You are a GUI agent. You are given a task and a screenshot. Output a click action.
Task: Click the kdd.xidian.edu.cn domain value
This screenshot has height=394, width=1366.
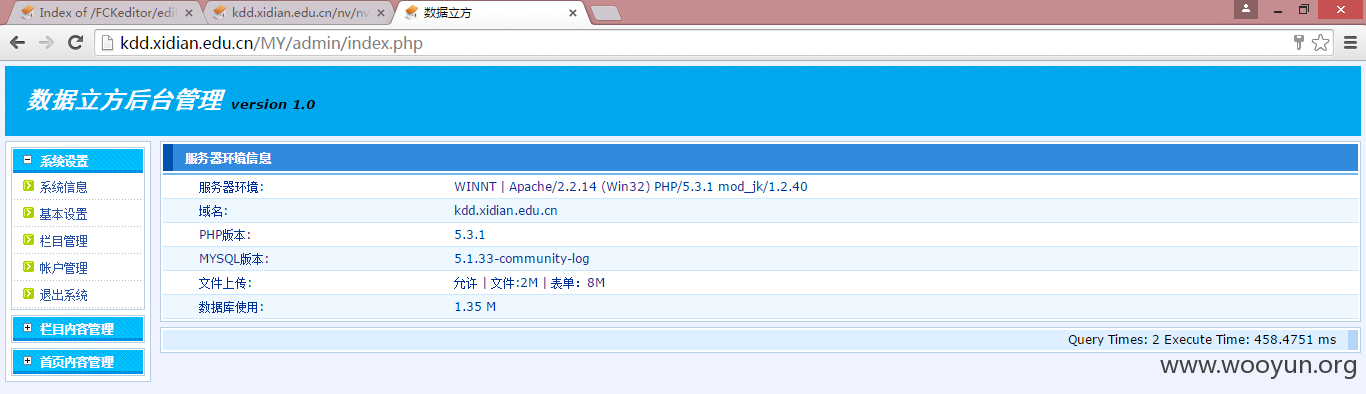pos(506,211)
